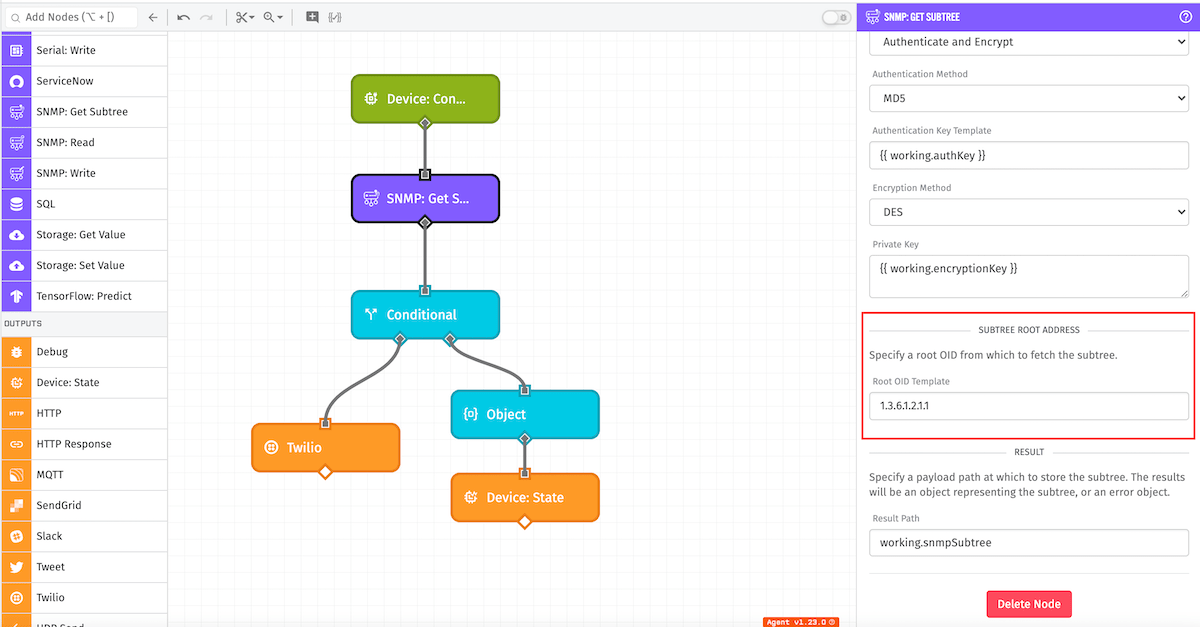
Task: Collapse the node palette with back arrow
Action: click(x=152, y=17)
